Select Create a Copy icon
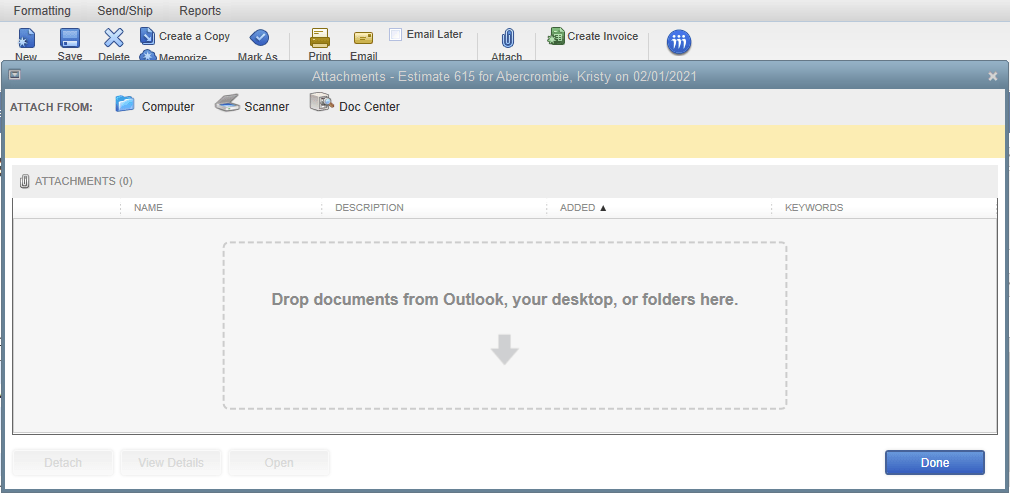Viewport: 1010px width, 494px height. 148,35
